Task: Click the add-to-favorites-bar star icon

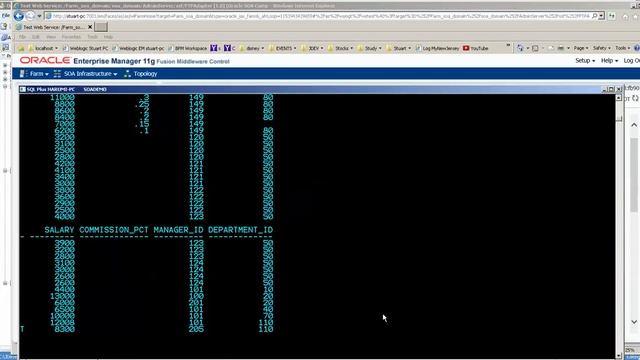Action: (20, 48)
